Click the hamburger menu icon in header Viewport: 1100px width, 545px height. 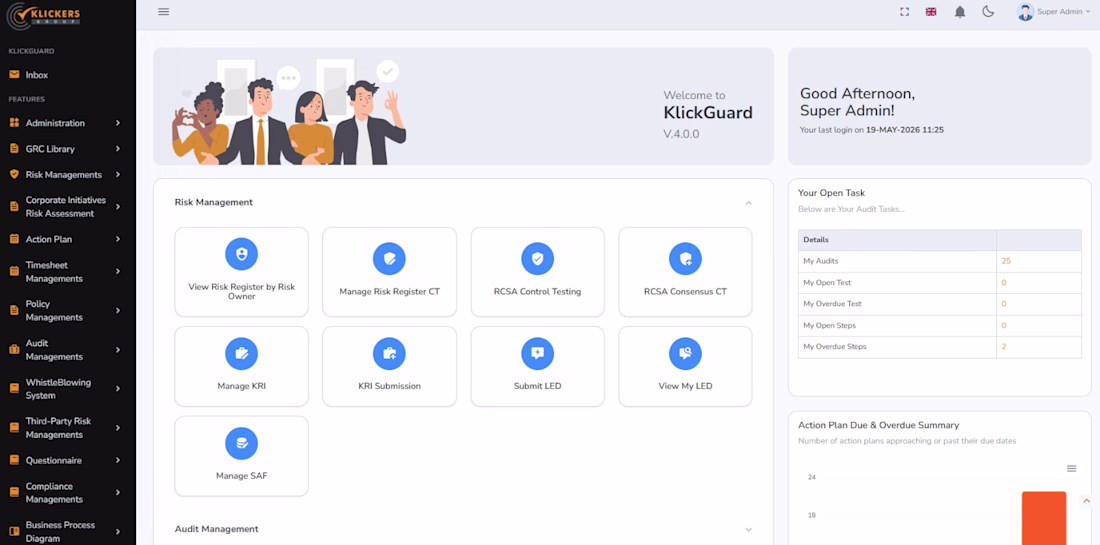tap(163, 11)
